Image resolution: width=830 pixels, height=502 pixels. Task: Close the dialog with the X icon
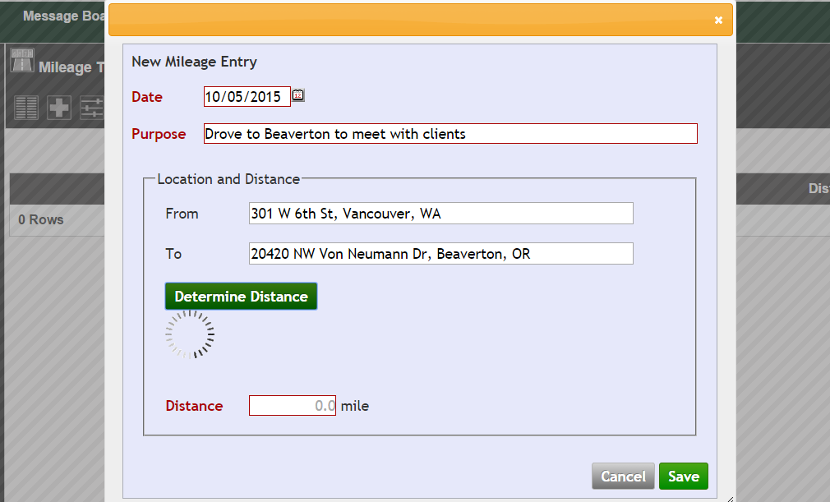718,20
